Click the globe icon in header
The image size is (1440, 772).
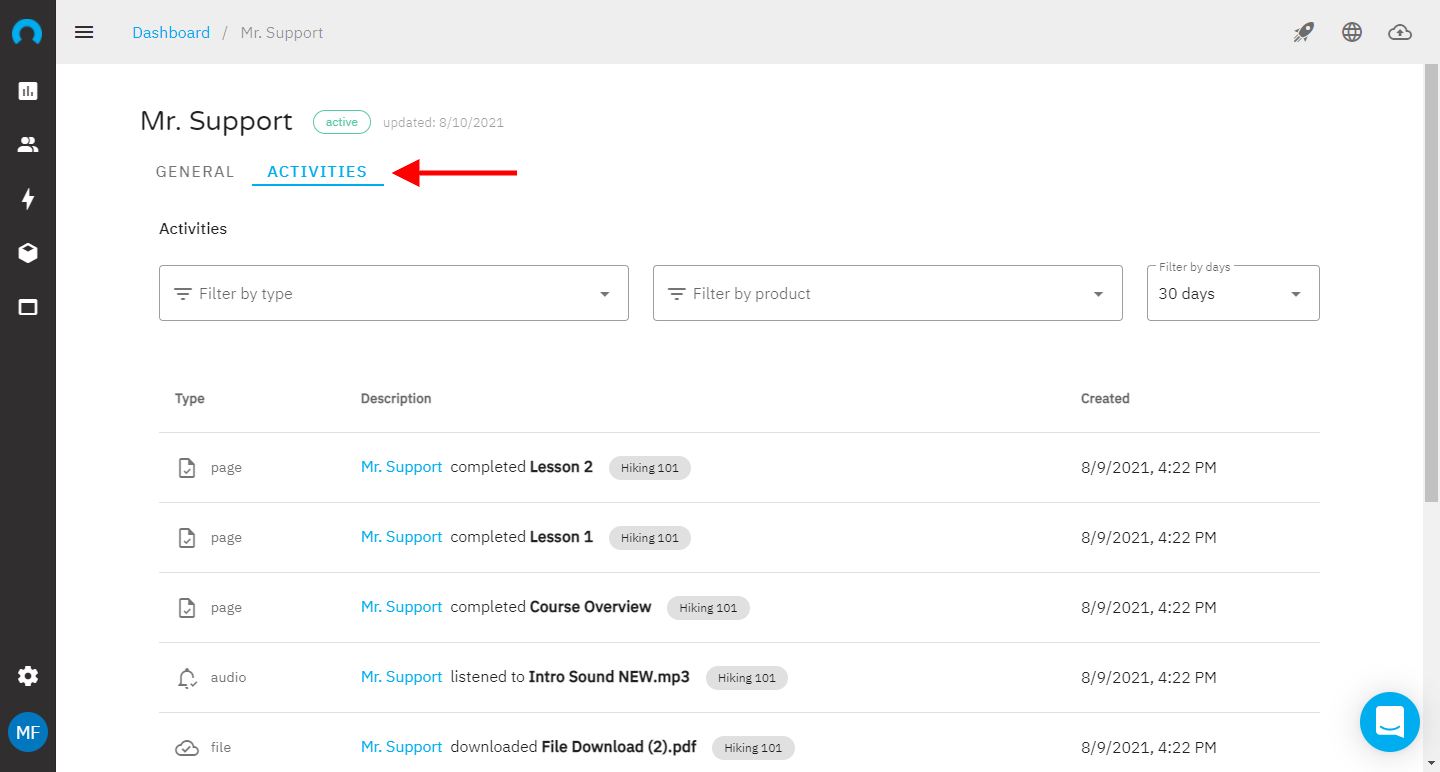click(1352, 32)
